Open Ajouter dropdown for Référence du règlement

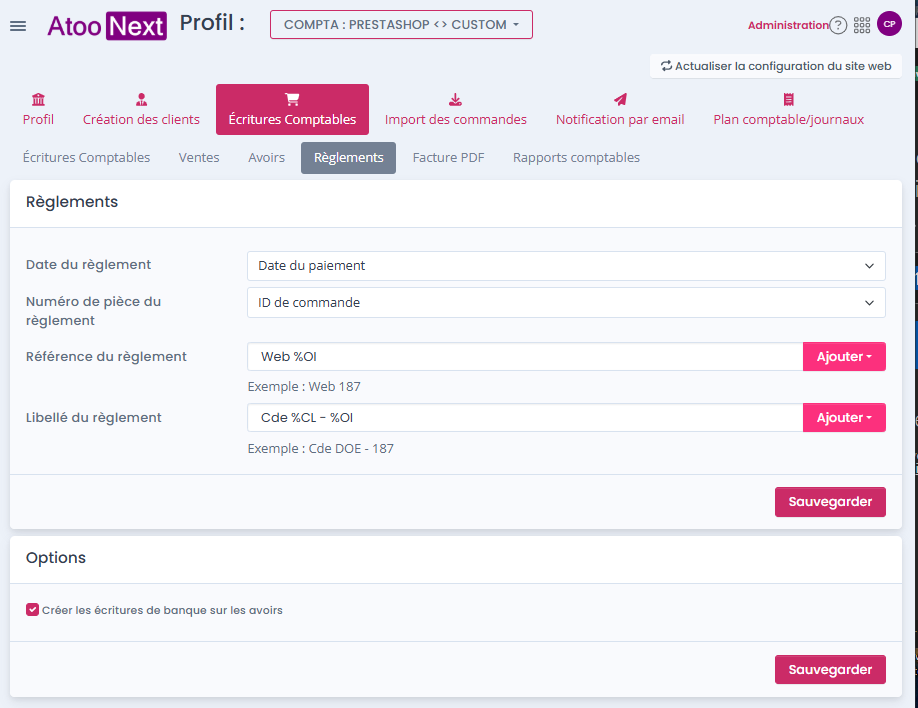pos(844,357)
